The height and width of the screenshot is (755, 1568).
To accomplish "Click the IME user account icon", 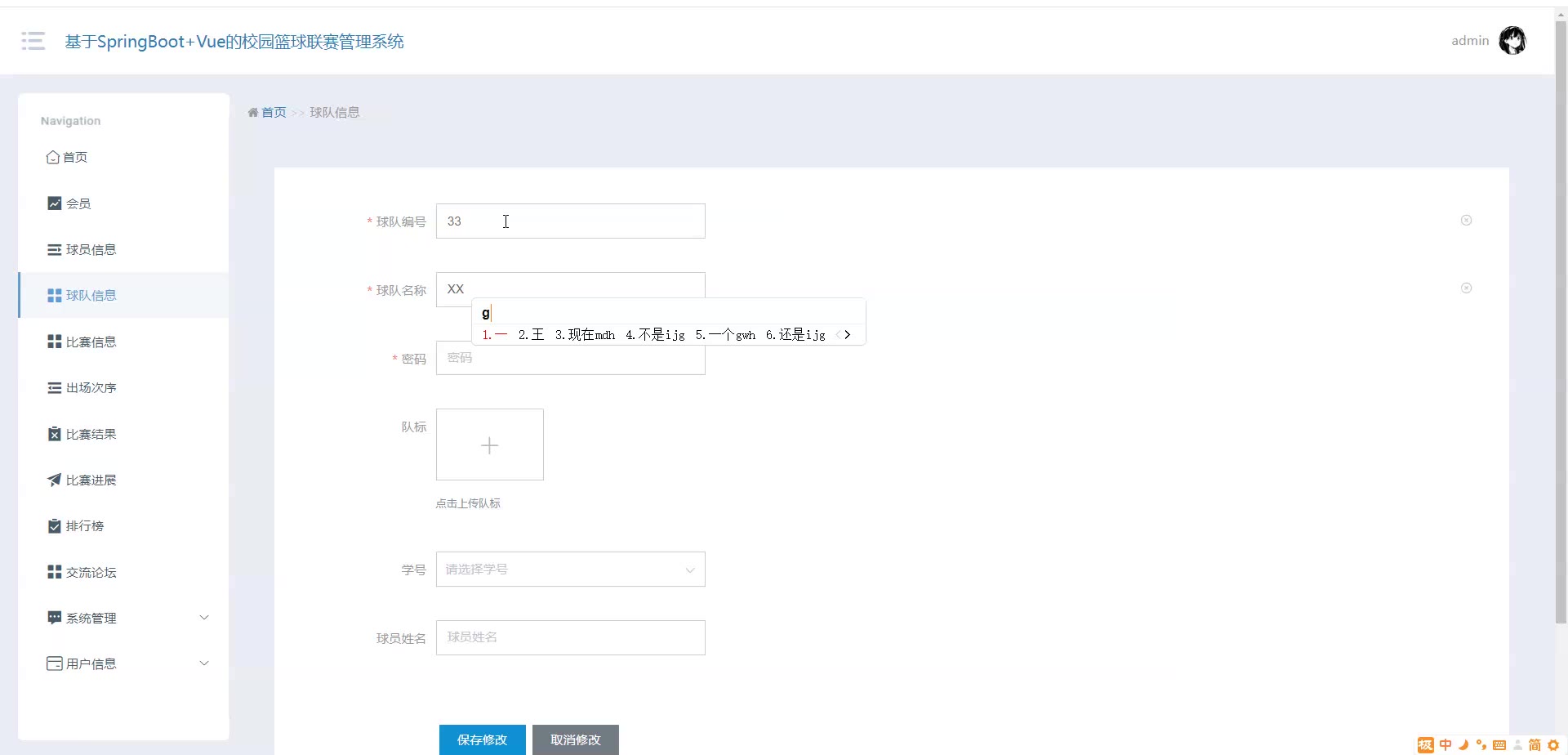I will [1517, 745].
